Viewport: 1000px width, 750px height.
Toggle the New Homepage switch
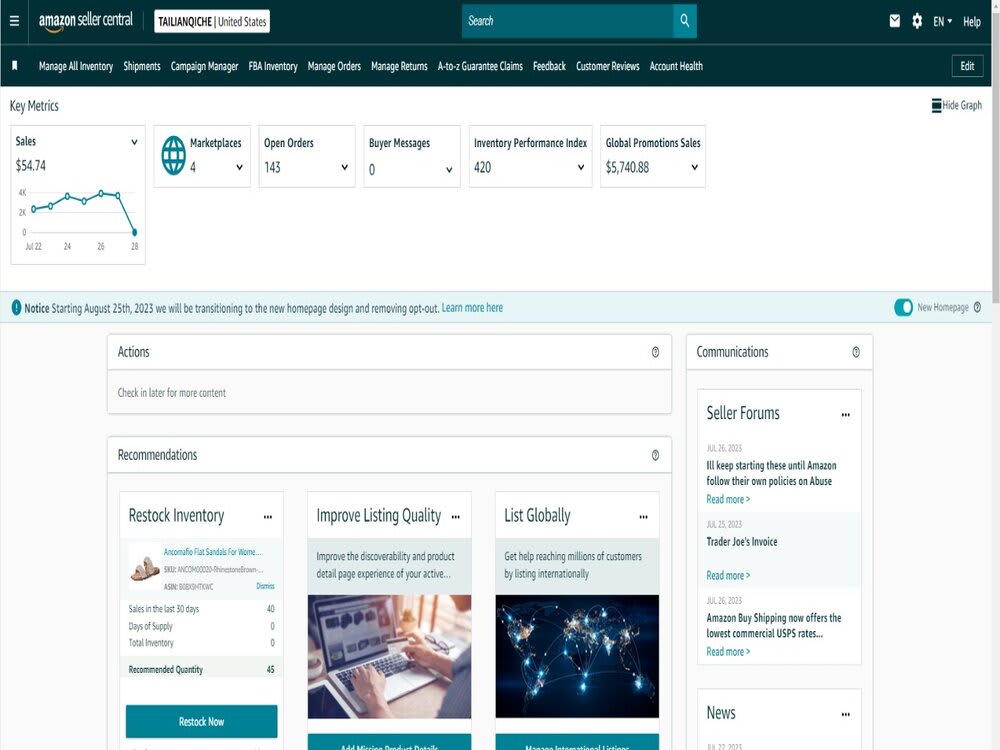[x=903, y=307]
